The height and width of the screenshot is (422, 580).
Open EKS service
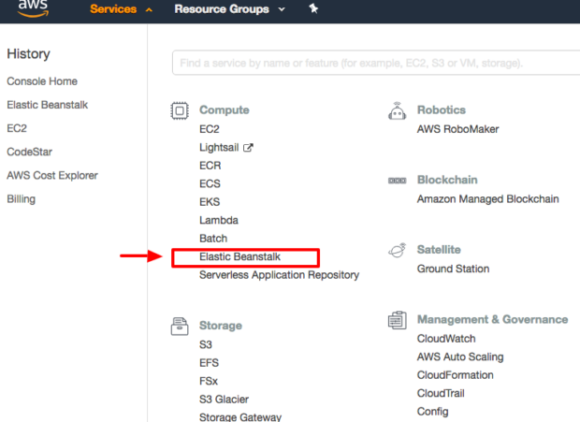tap(210, 202)
